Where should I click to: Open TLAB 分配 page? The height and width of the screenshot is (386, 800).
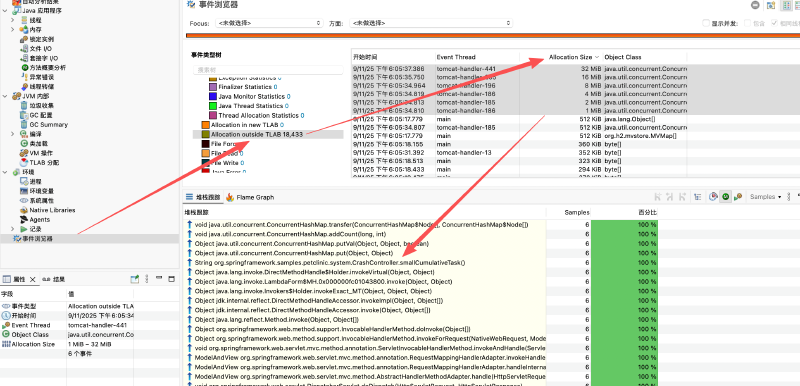tap(44, 163)
